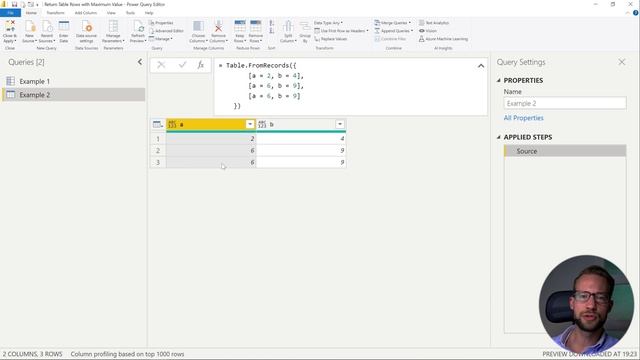Click Text Analytics in AI Insights
The height and width of the screenshot is (360, 640).
434,23
